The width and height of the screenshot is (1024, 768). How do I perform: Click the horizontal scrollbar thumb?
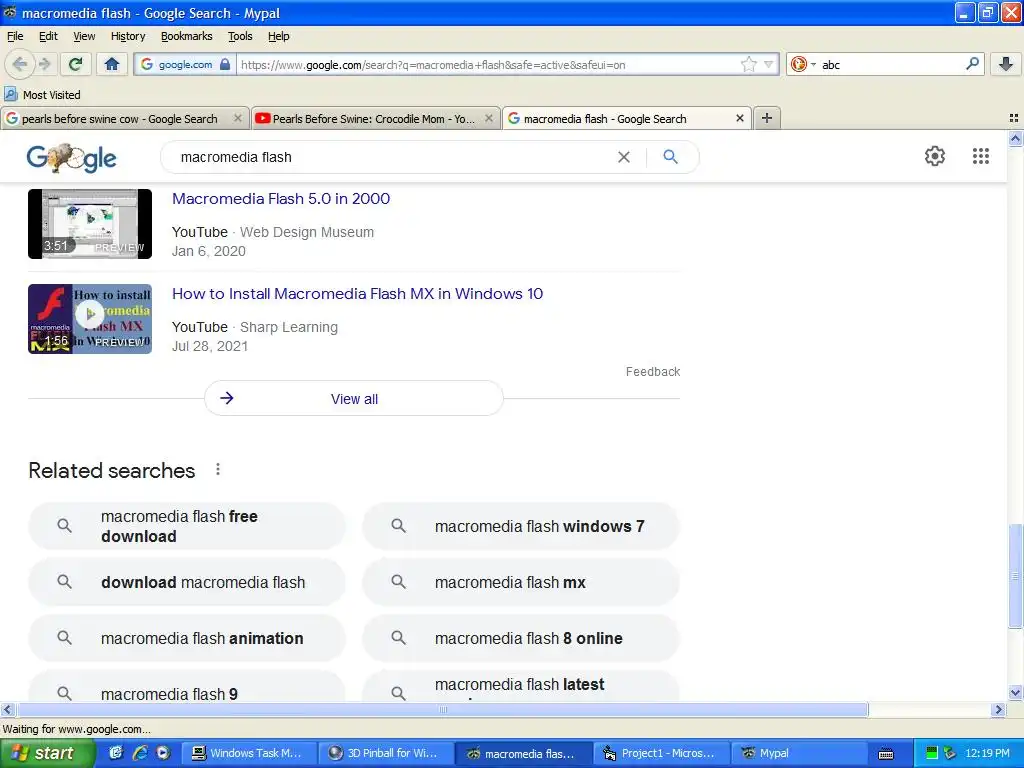tap(442, 710)
